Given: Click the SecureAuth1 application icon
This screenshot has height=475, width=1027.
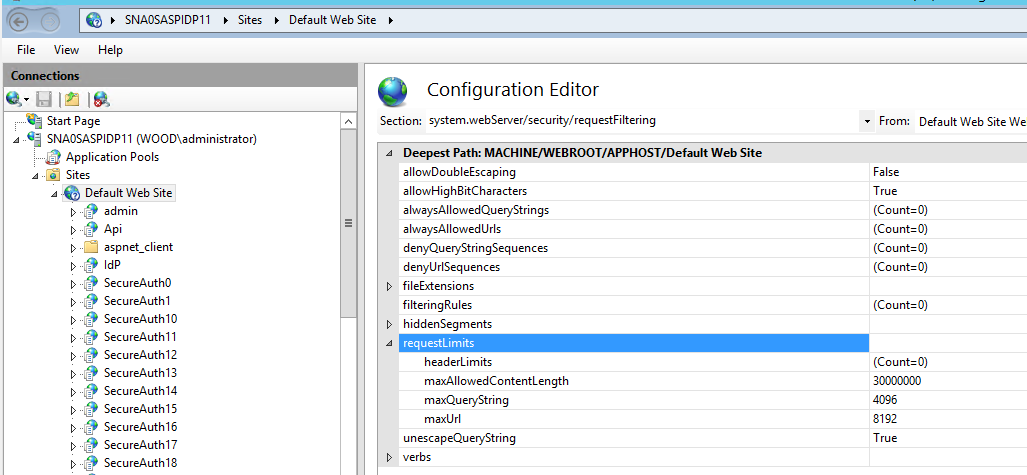Looking at the screenshot, I should (x=92, y=301).
